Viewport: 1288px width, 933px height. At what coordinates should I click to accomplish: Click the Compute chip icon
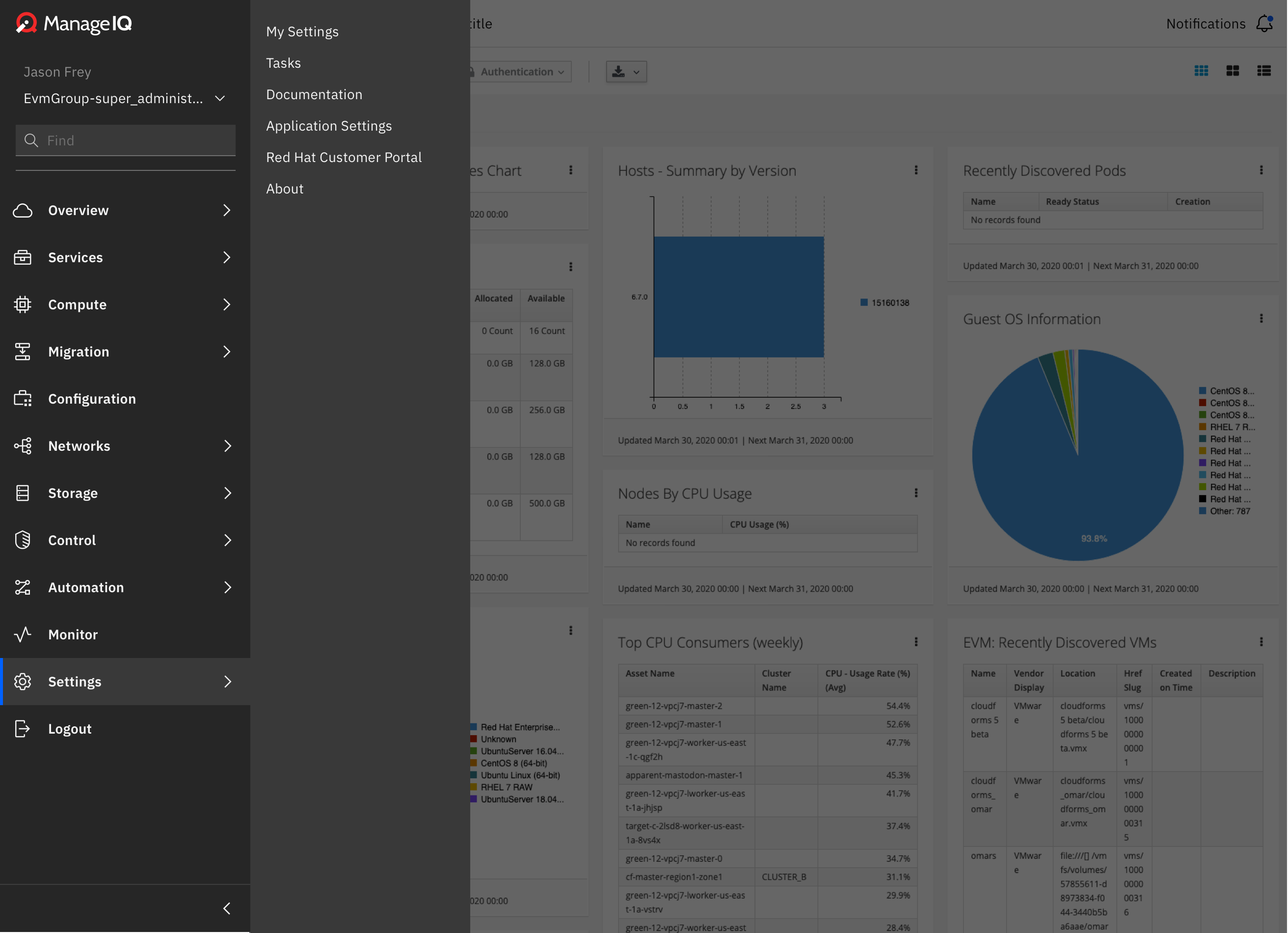tap(23, 304)
